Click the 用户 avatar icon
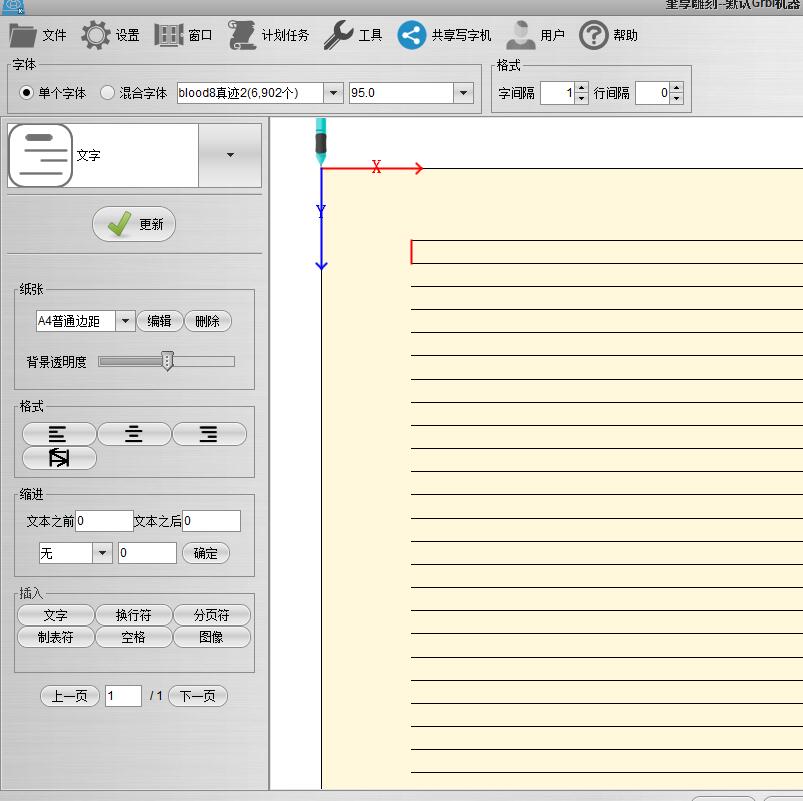803x801 pixels. coord(520,35)
